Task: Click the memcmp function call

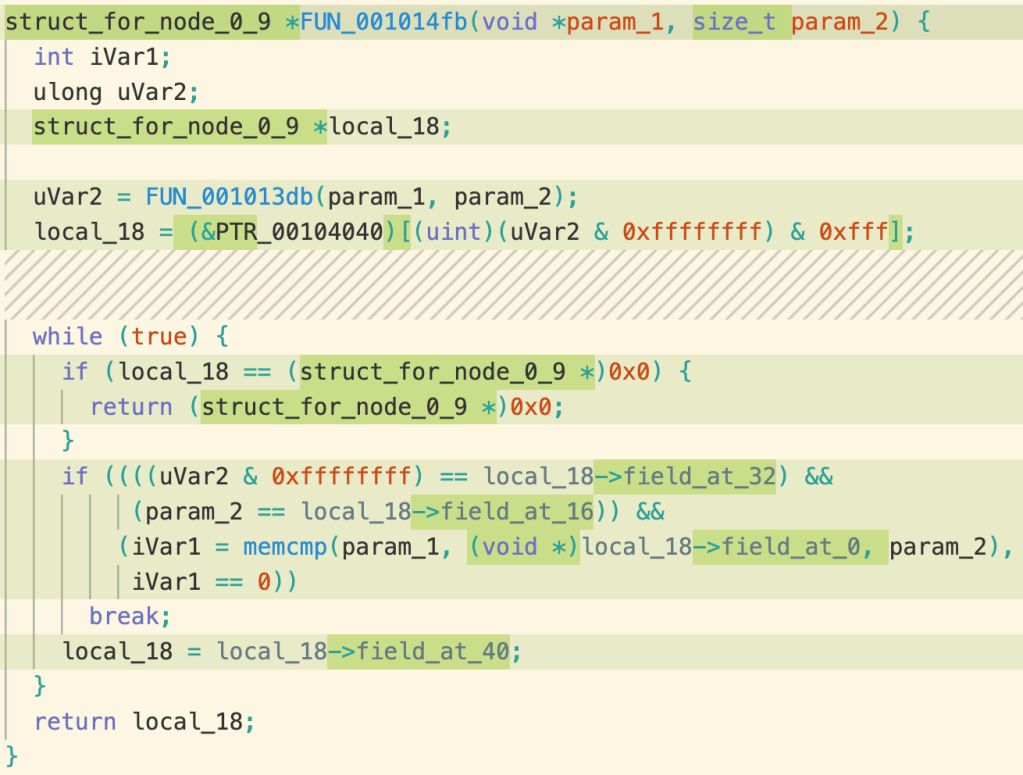Action: click(293, 546)
